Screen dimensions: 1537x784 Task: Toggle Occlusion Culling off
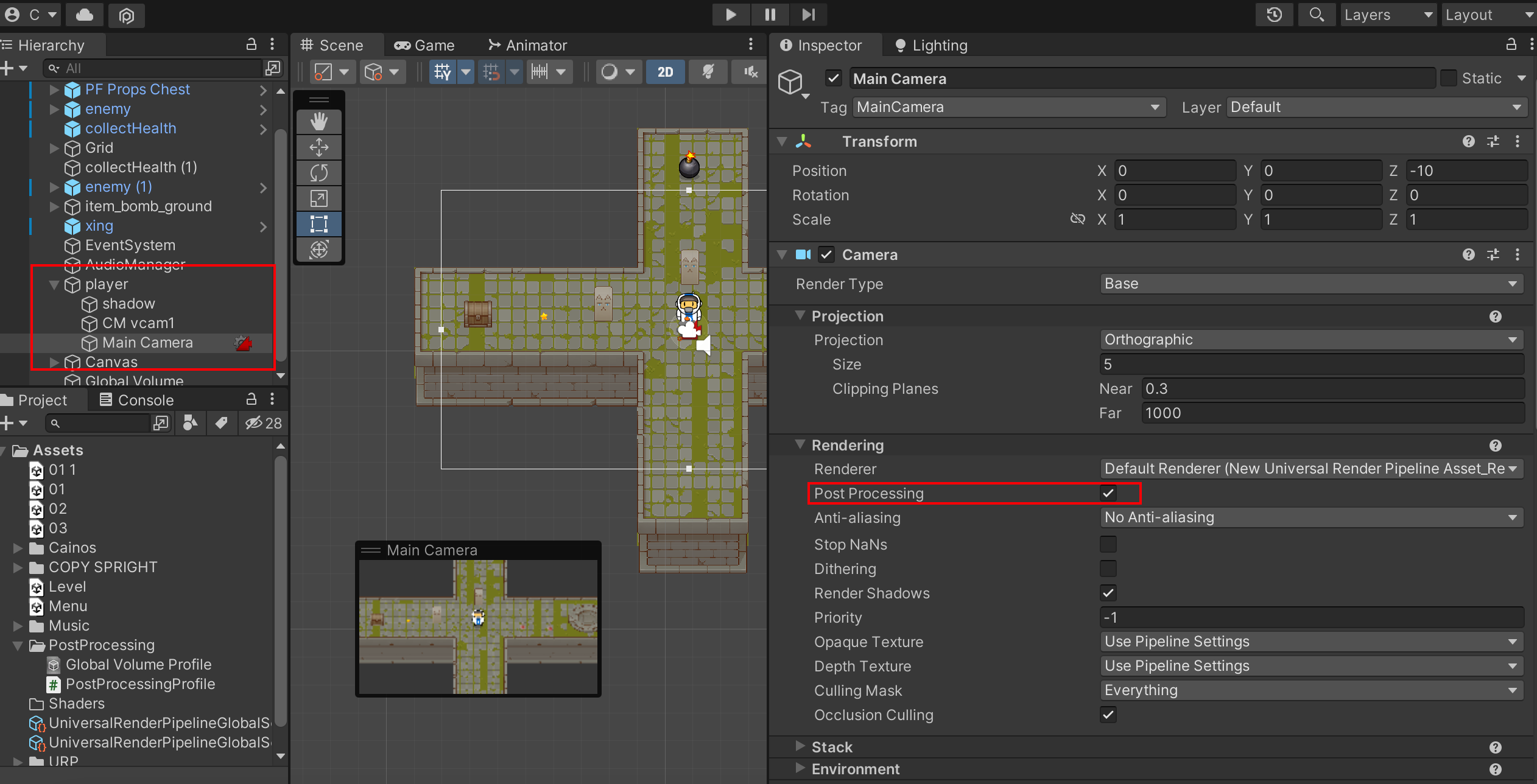pos(1108,715)
